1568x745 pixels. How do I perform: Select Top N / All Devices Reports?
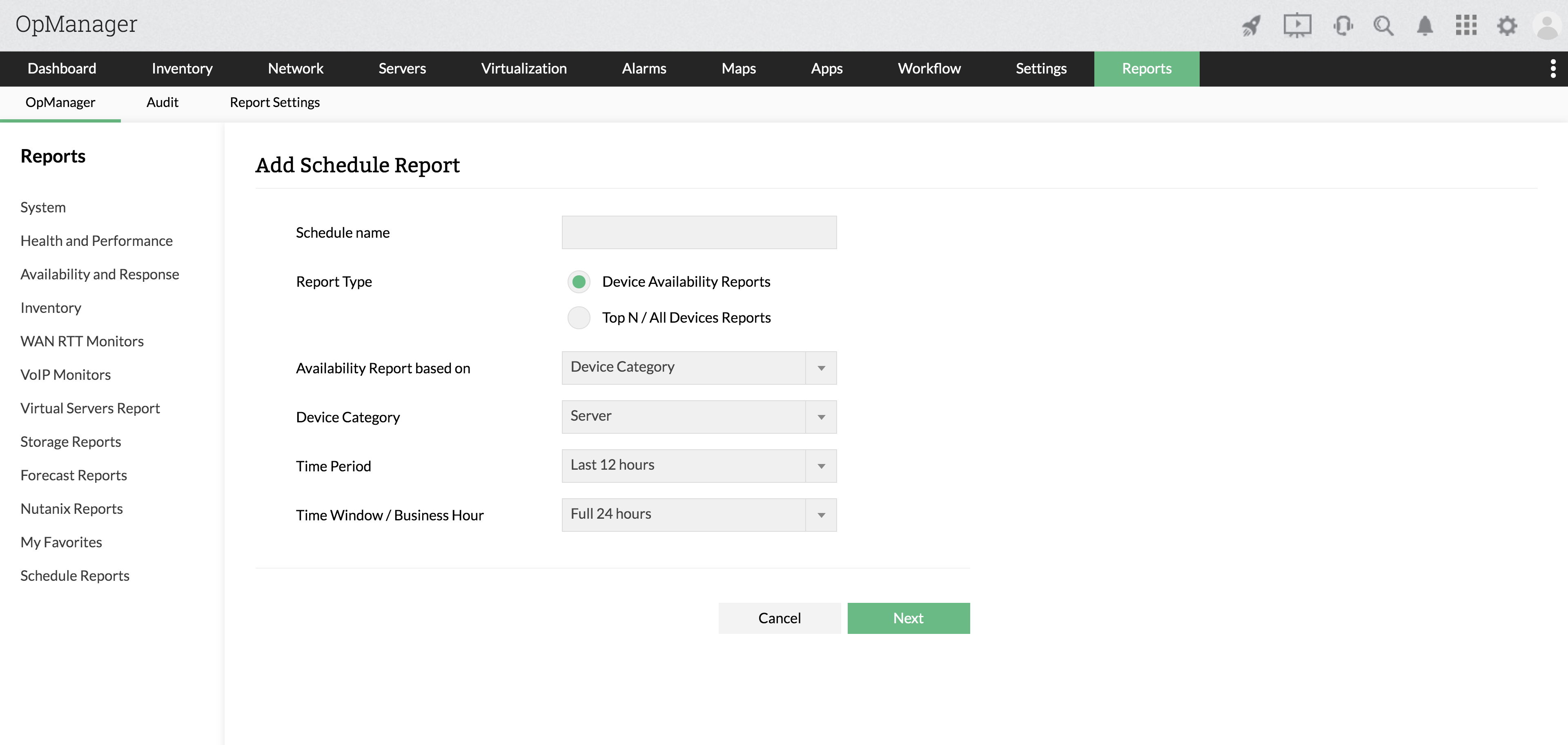(x=579, y=318)
